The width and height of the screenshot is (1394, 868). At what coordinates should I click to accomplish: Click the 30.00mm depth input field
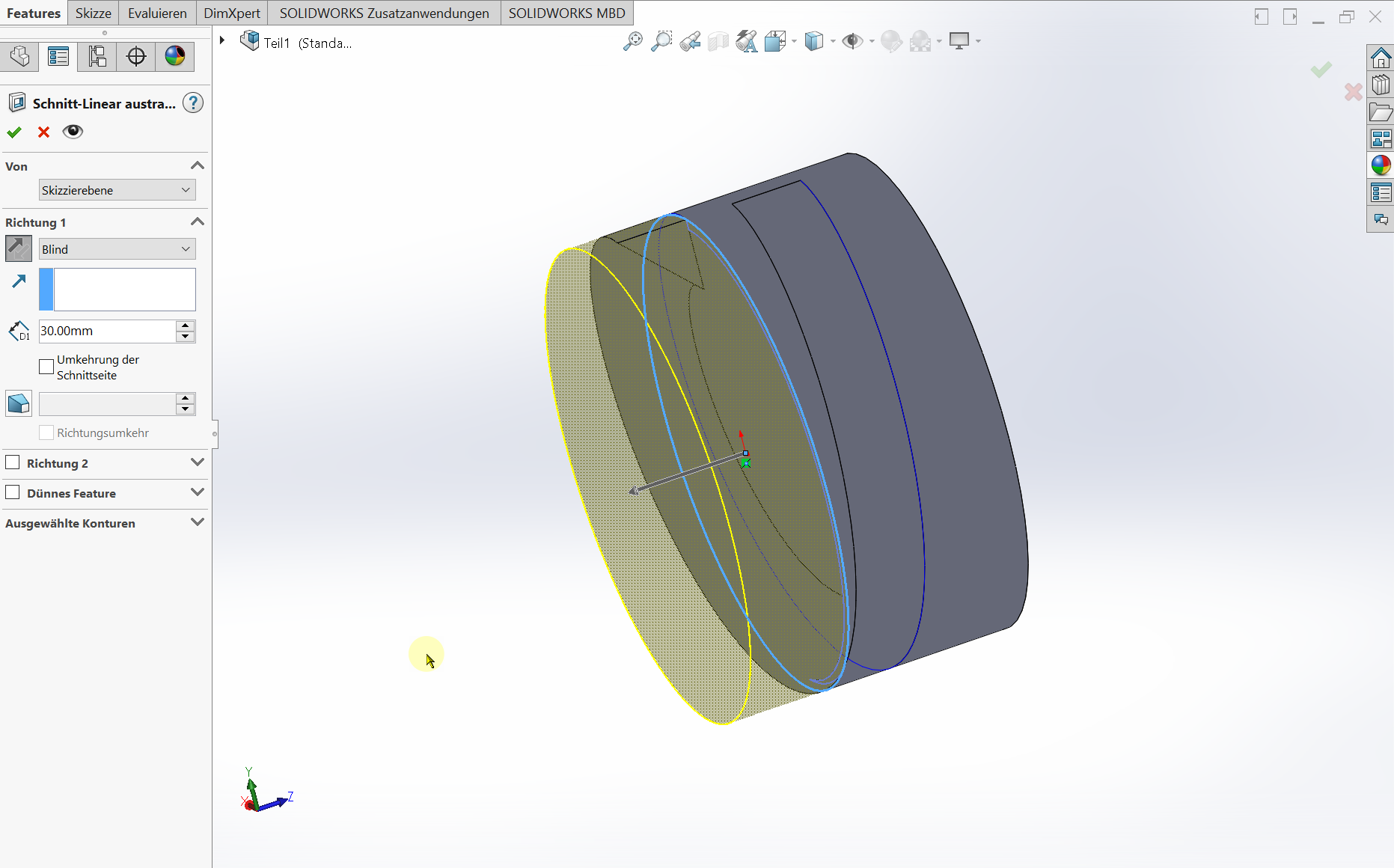pos(107,331)
